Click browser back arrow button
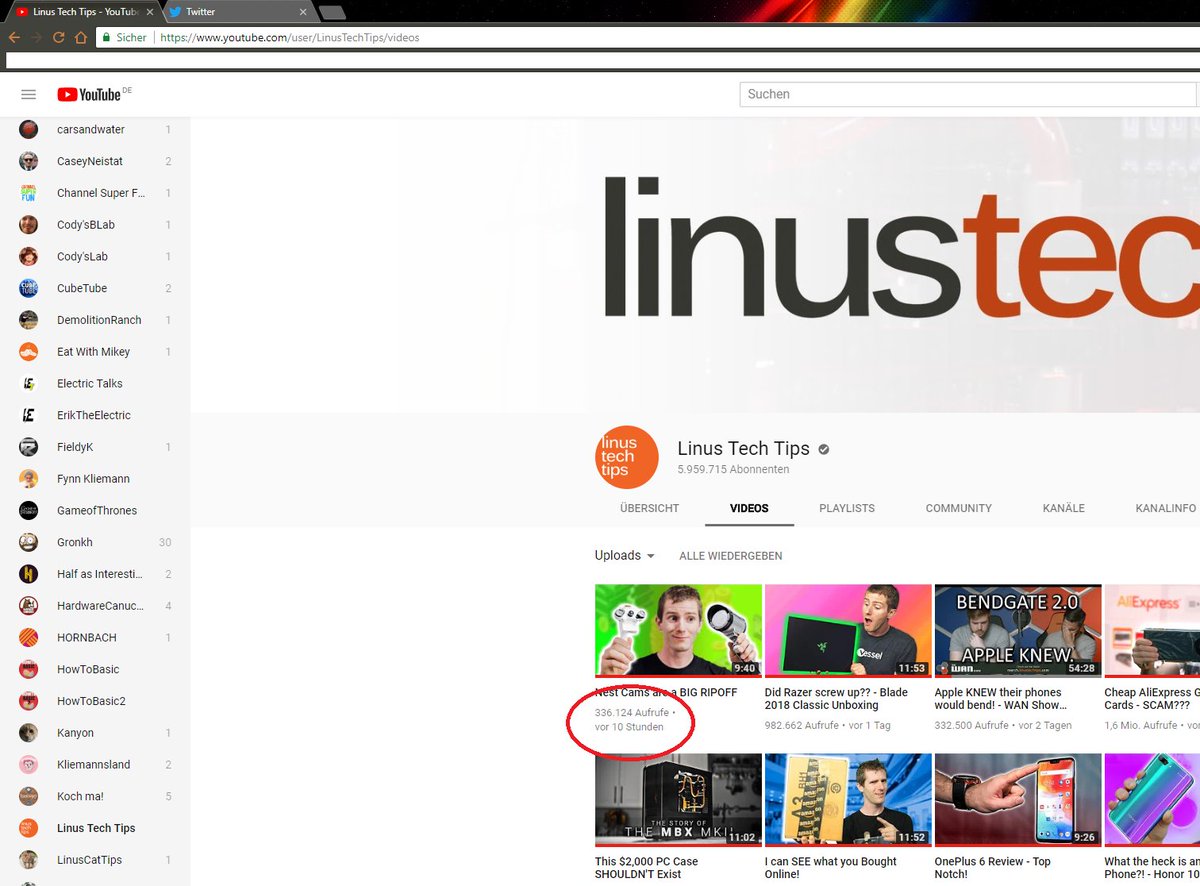The width and height of the screenshot is (1200, 886). pos(14,37)
